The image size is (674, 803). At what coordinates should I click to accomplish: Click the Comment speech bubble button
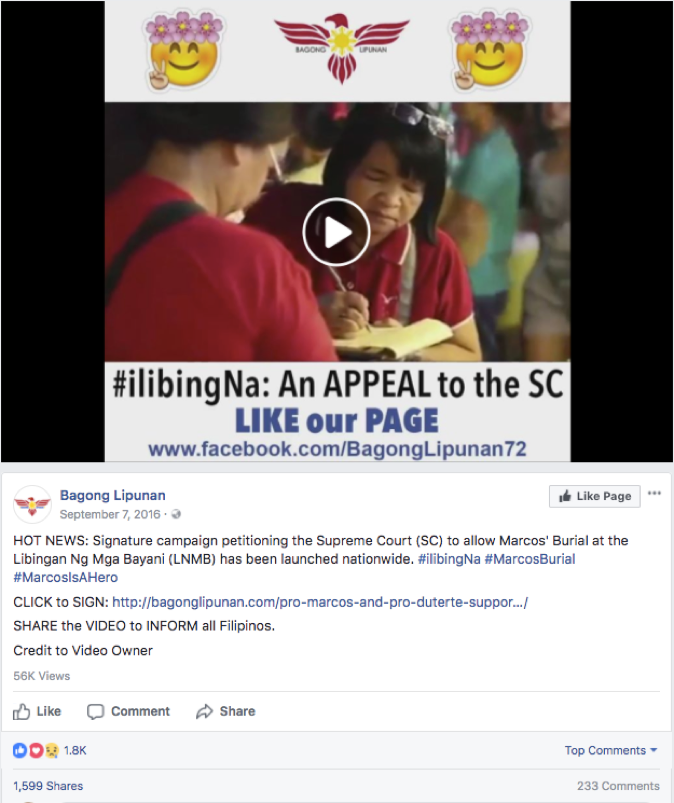(x=128, y=711)
